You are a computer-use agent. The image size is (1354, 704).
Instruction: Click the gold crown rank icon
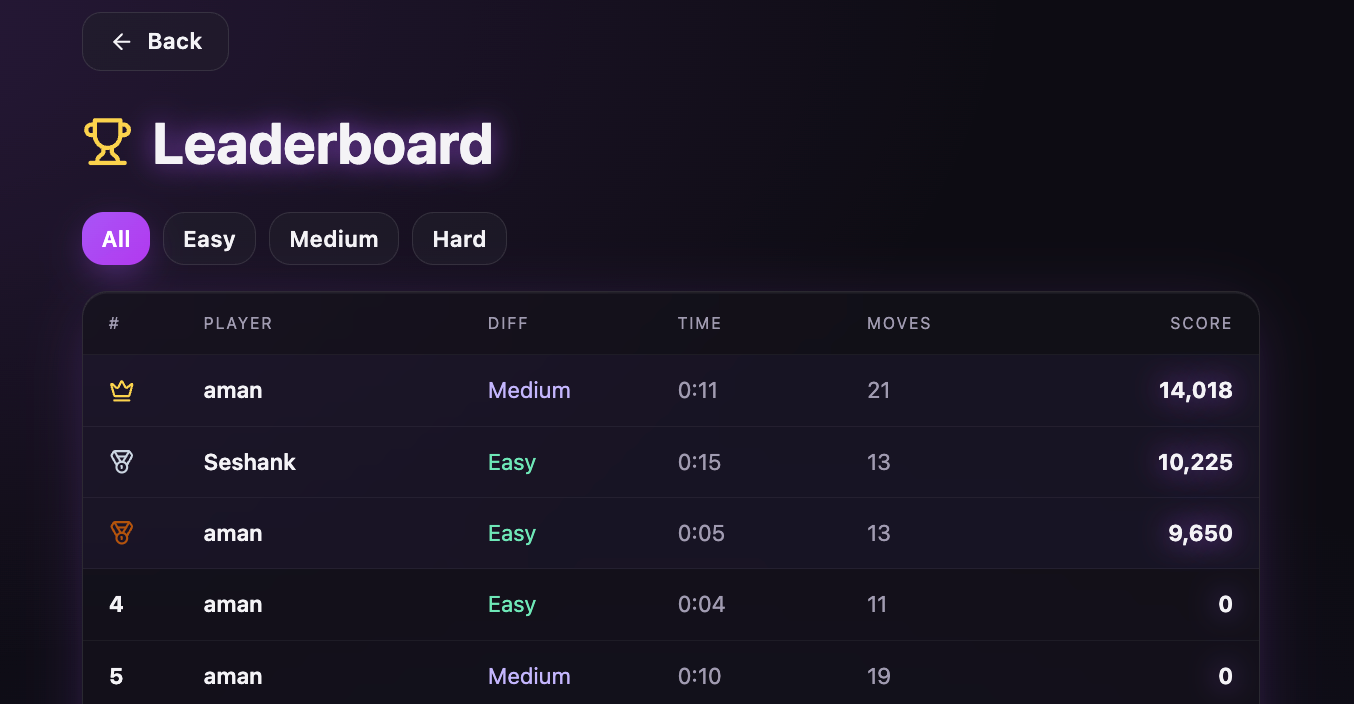pyautogui.click(x=122, y=391)
